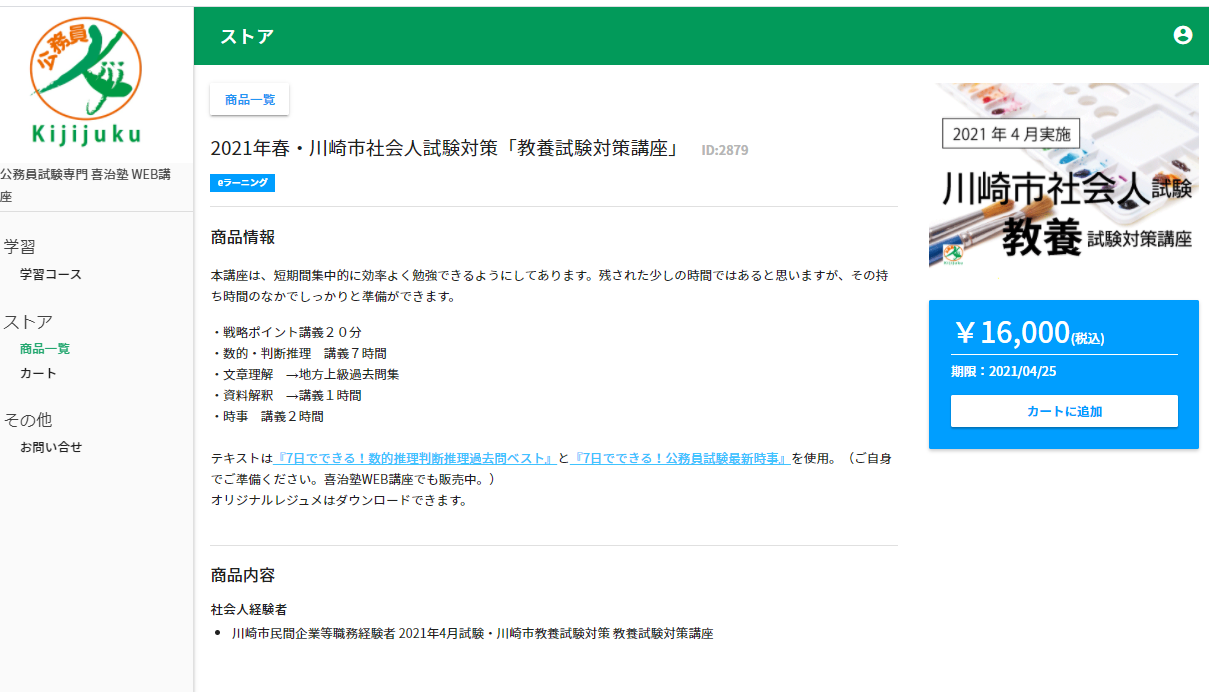Click the ID:2879 label
The height and width of the screenshot is (692, 1209).
click(725, 150)
